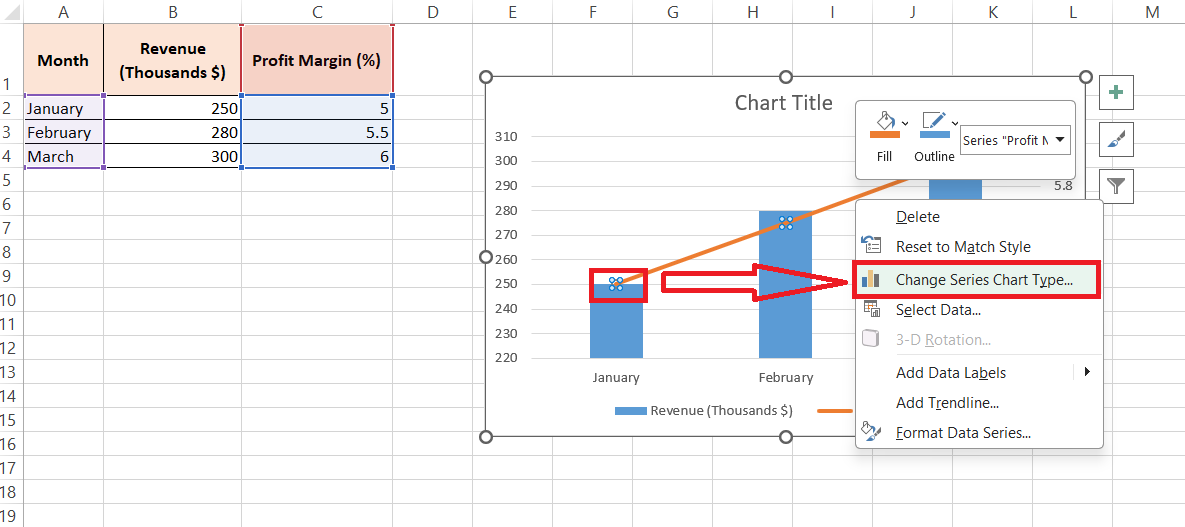Select the Profit Margin (%) header cell
This screenshot has width=1185, height=527.
pyautogui.click(x=317, y=60)
